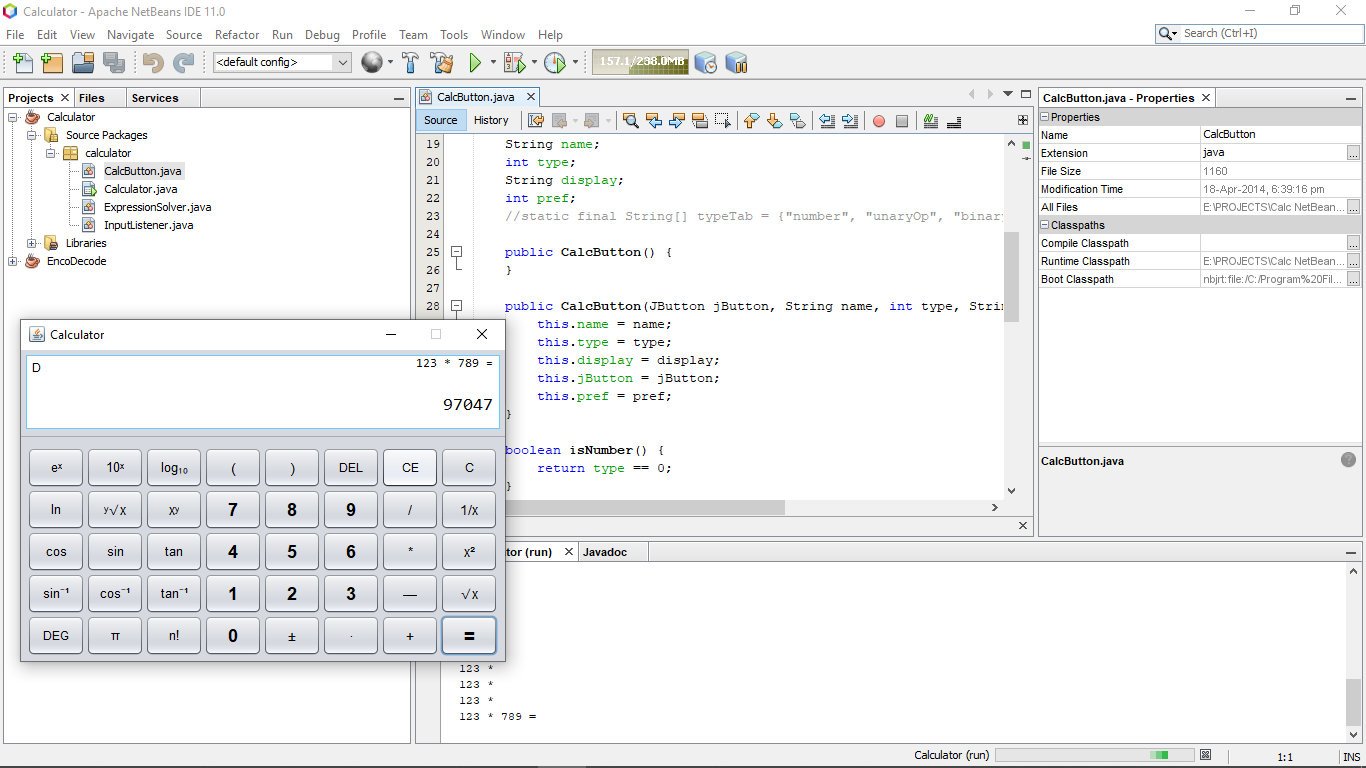
Task: Click the profiler snapshot clock icon
Action: pos(706,63)
